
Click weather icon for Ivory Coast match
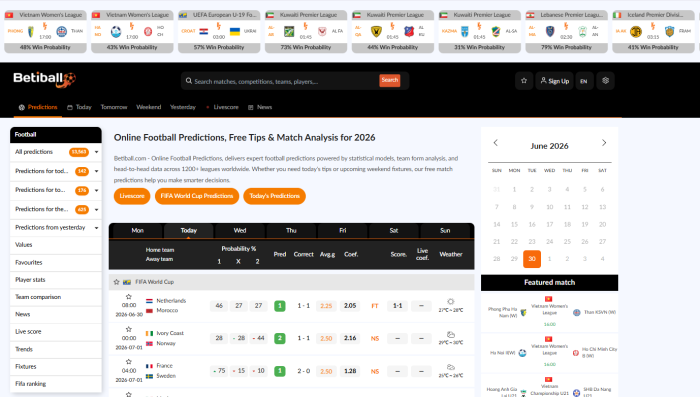(450, 334)
